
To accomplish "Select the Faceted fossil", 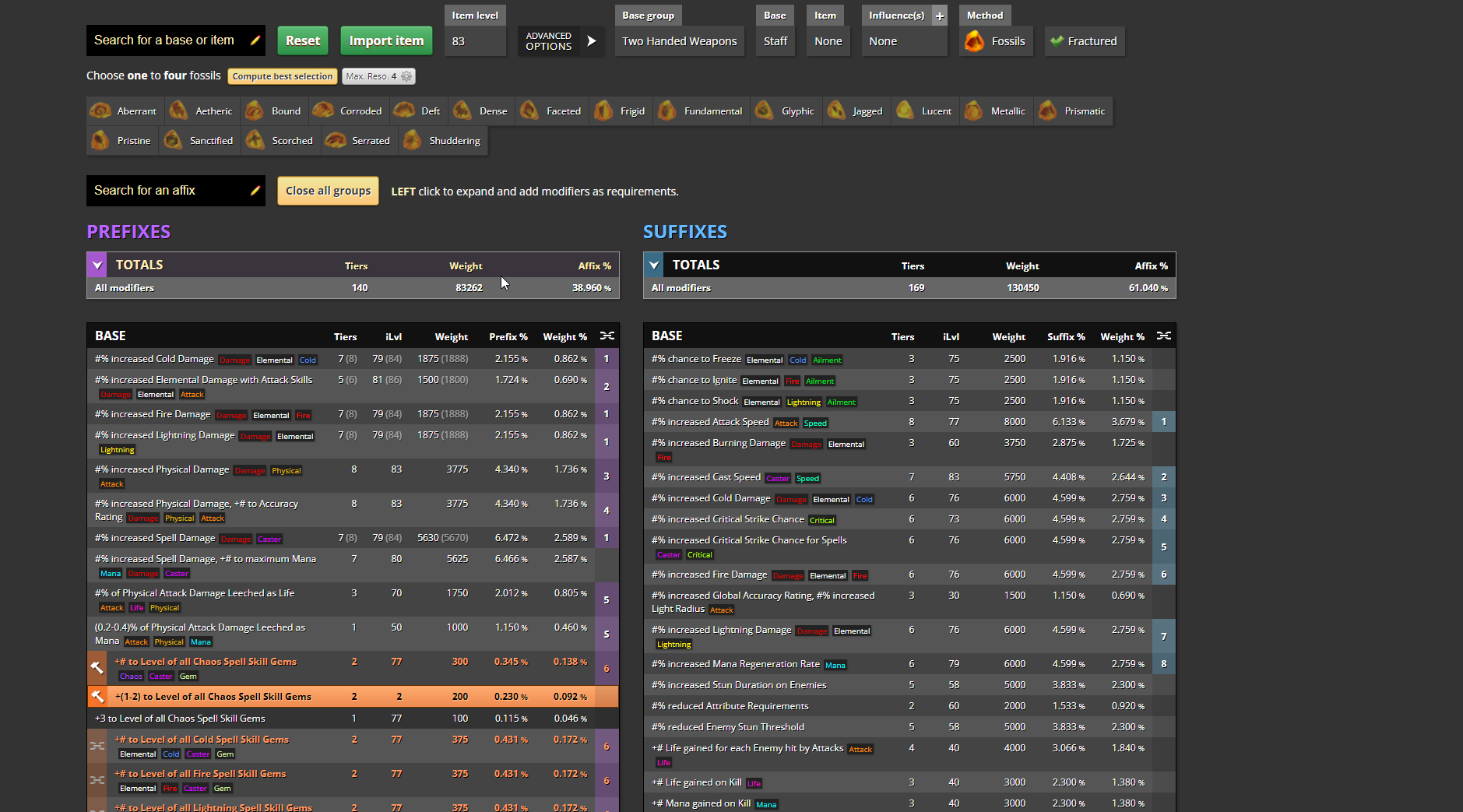I will pos(552,111).
